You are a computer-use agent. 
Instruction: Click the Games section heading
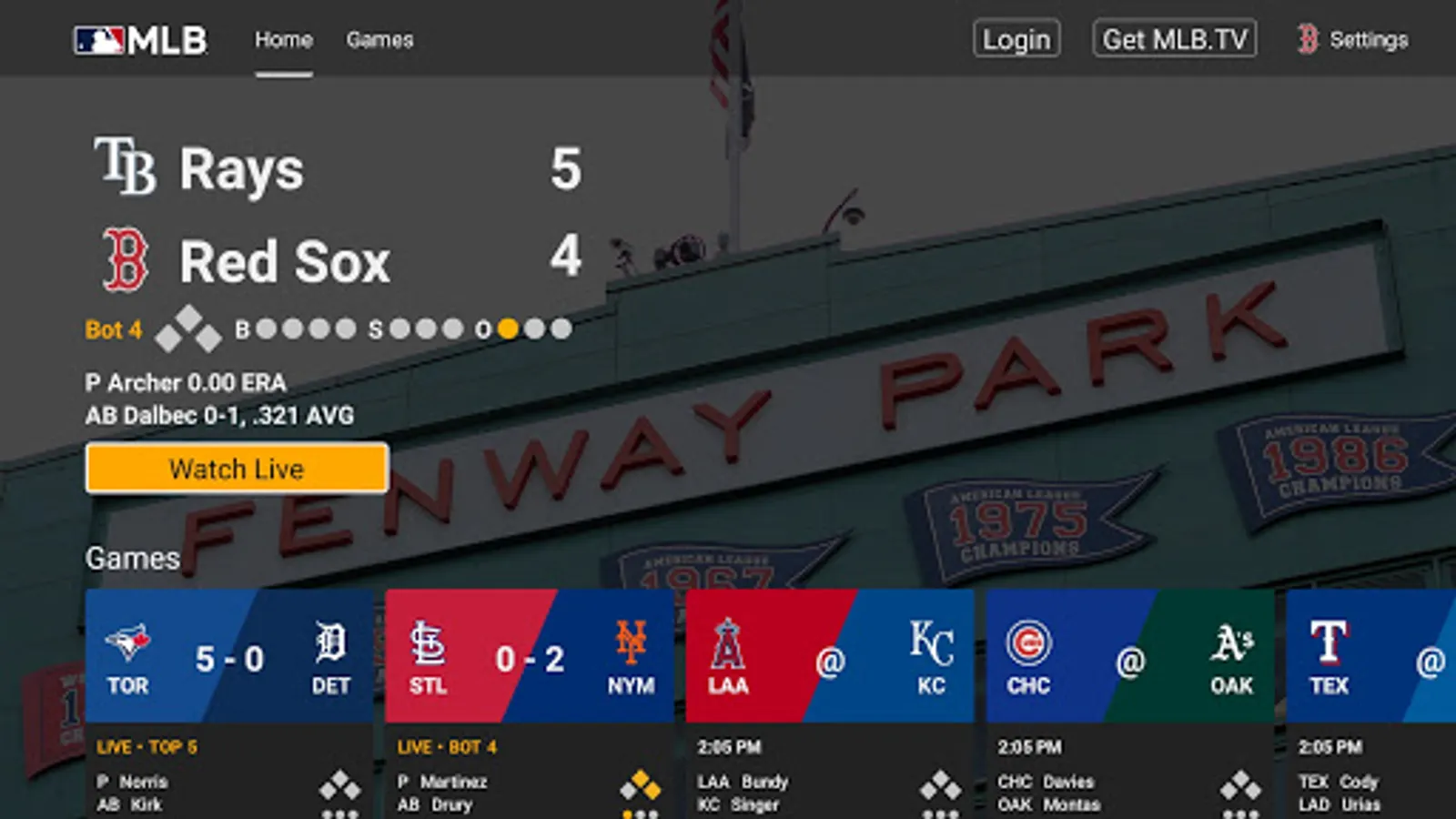pos(133,558)
